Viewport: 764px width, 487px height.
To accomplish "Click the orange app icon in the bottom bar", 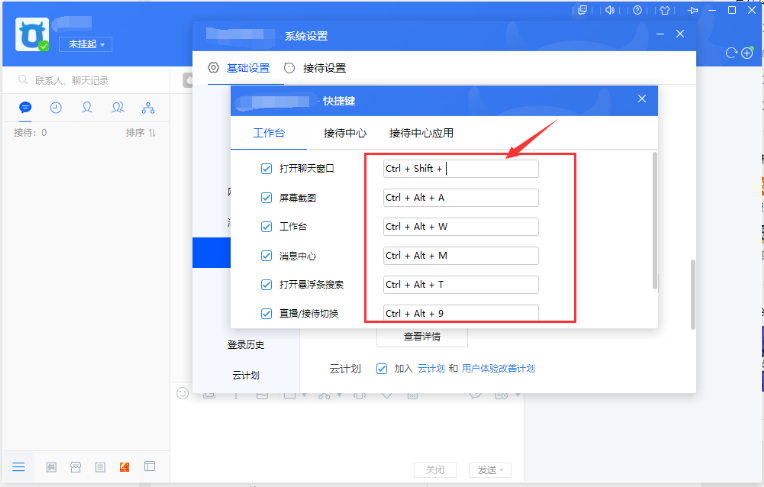I will 125,467.
